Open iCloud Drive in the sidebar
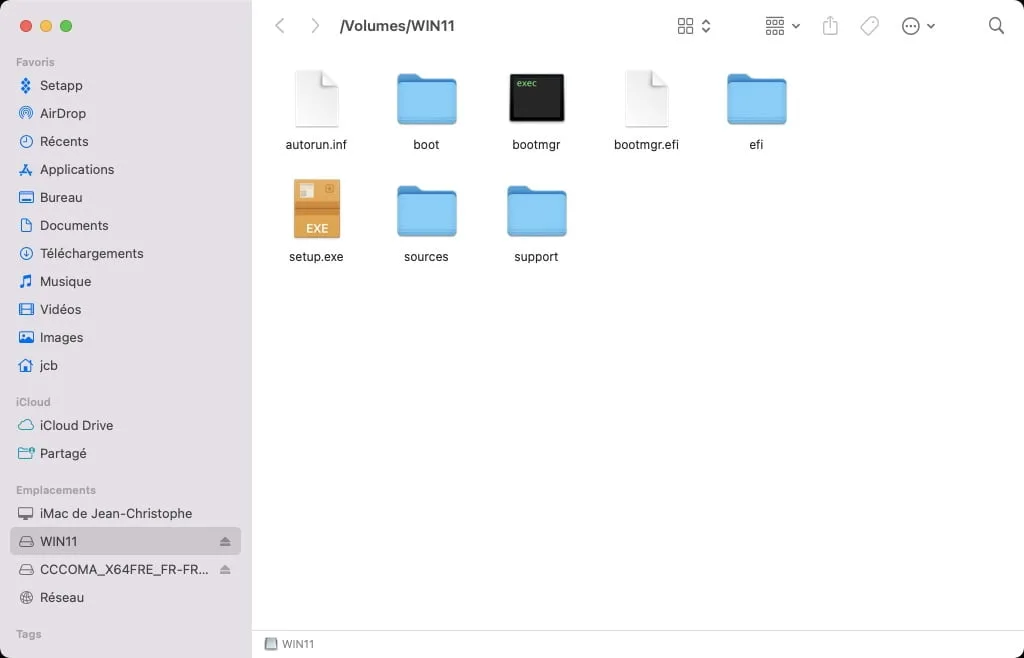Screen dimensions: 1024x658 point(125,426)
